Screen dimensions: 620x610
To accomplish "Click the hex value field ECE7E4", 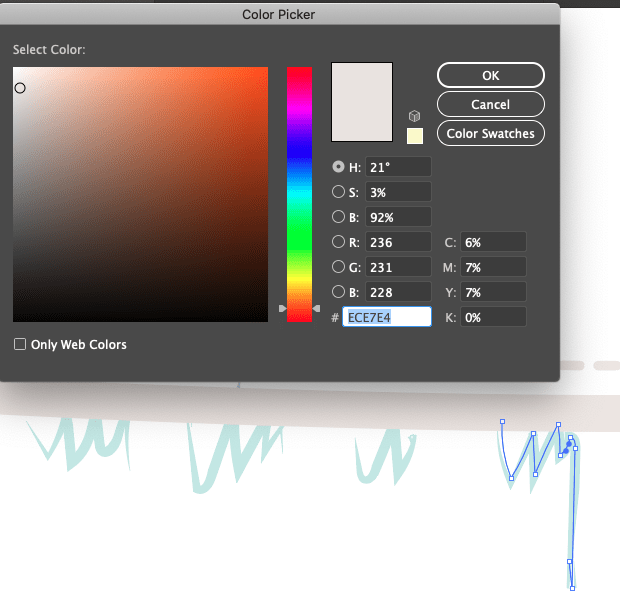I will 387,317.
